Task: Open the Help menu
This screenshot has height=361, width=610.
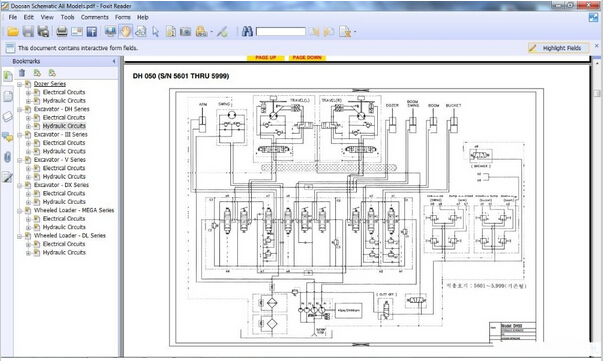Action: (143, 17)
